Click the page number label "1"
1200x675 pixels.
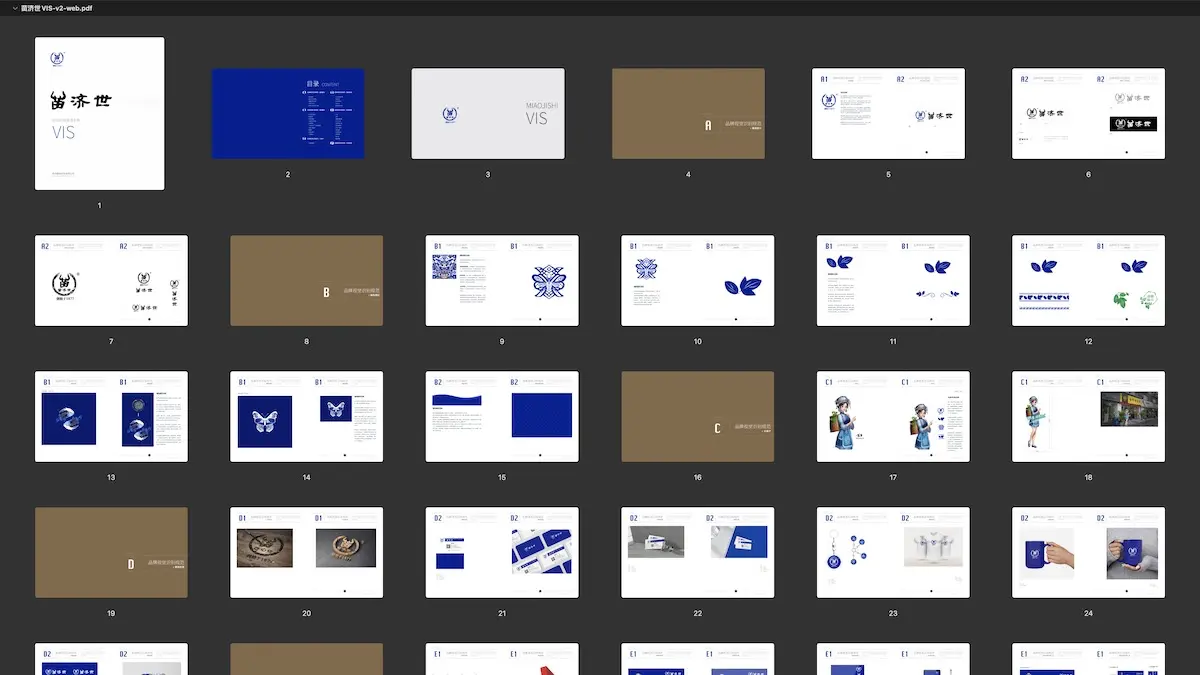[x=100, y=205]
